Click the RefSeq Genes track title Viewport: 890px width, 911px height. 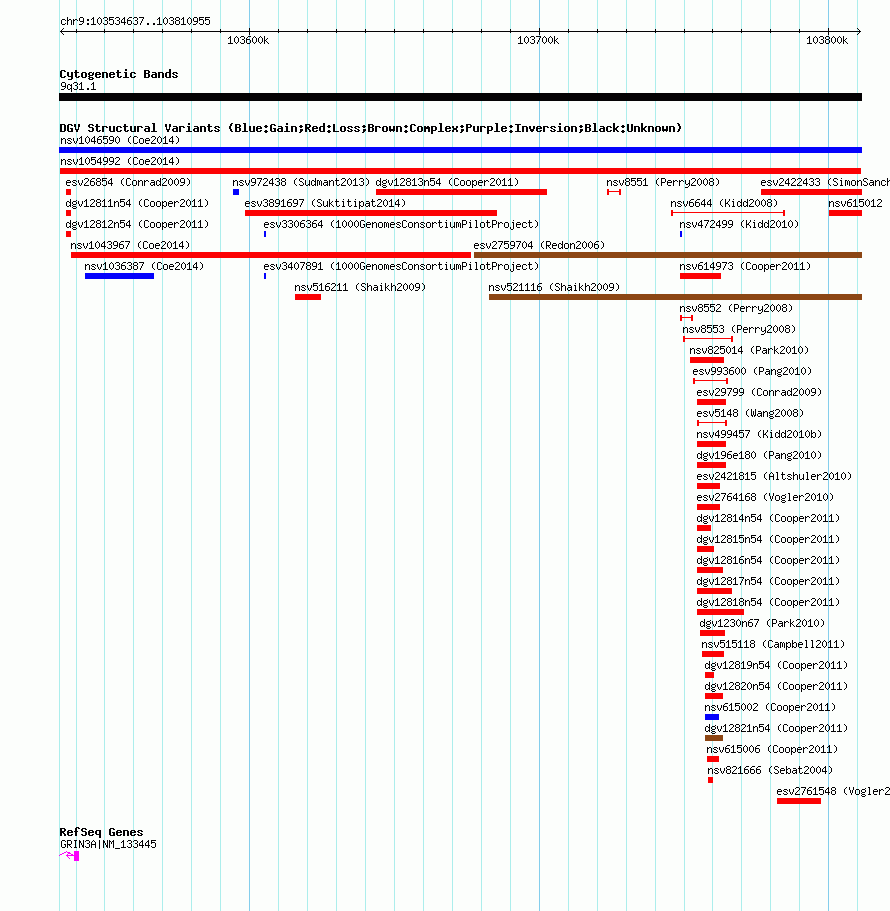(101, 832)
